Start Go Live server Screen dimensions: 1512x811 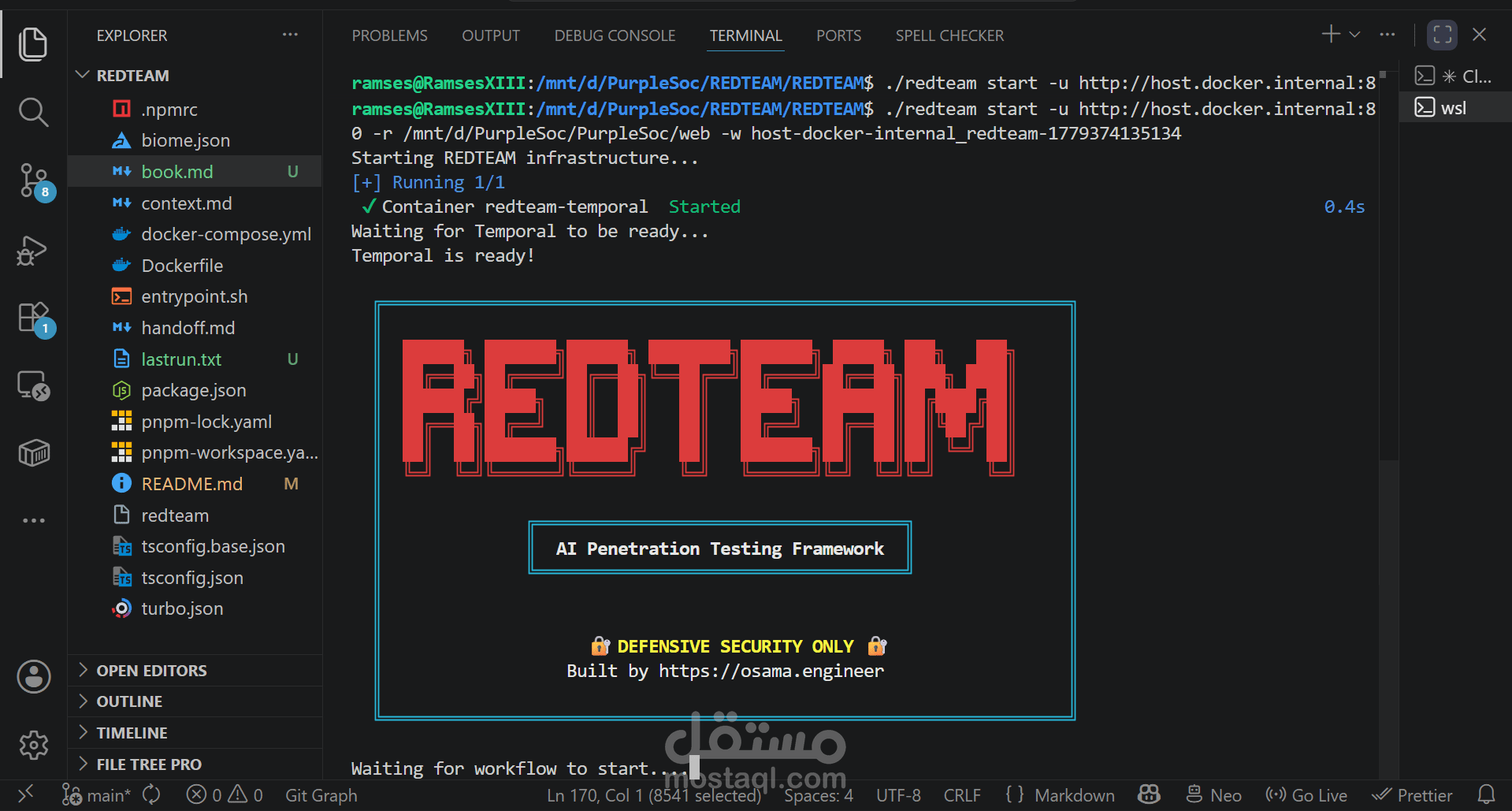(x=1306, y=795)
